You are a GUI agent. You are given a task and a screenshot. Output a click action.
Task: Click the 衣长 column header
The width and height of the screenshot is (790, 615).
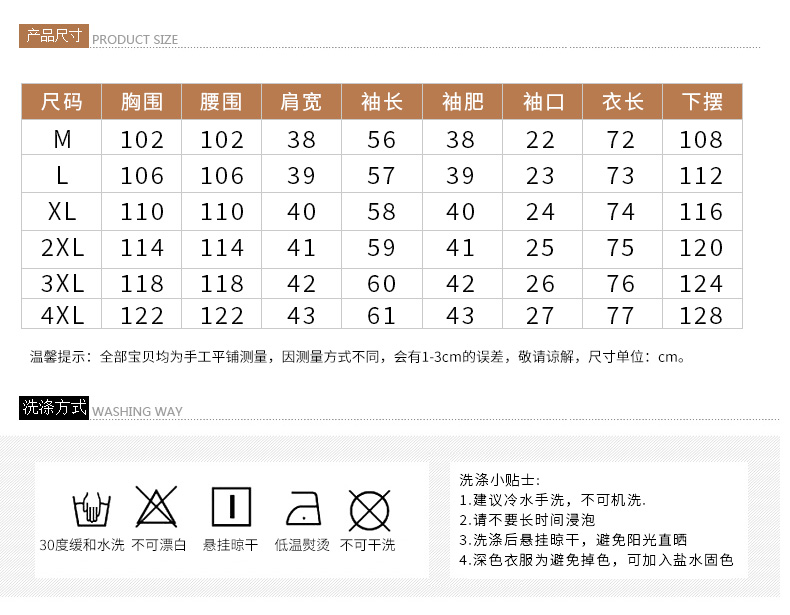(x=623, y=102)
